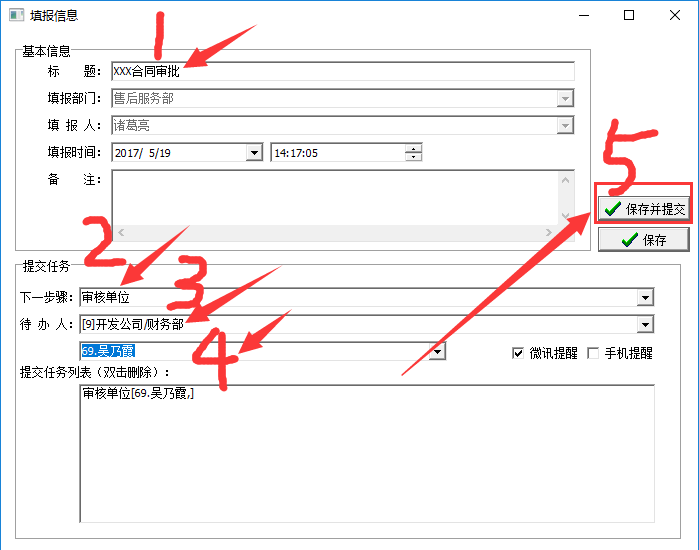
Task: Click inside the 备注 text area
Action: coord(330,195)
